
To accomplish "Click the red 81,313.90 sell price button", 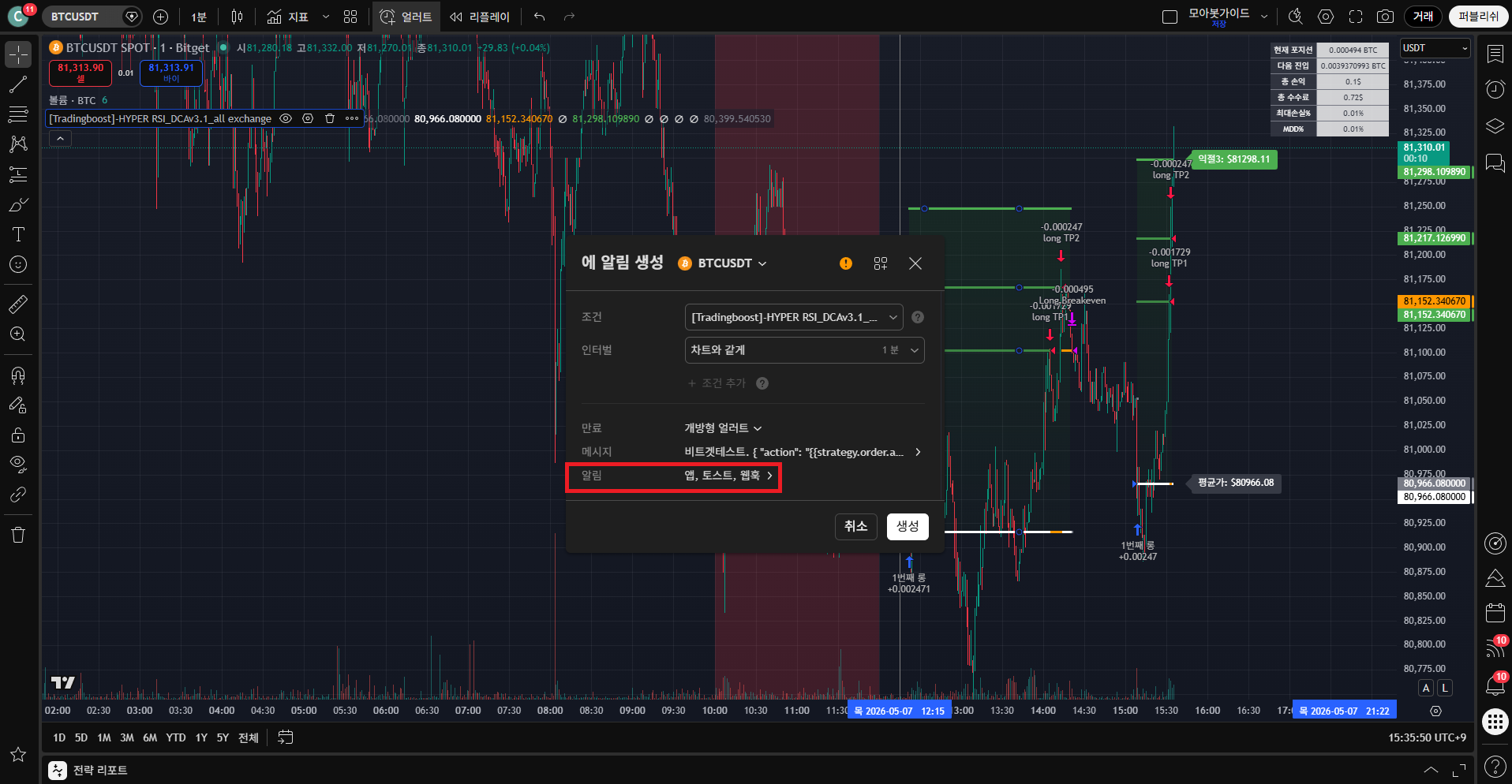I will pos(80,73).
